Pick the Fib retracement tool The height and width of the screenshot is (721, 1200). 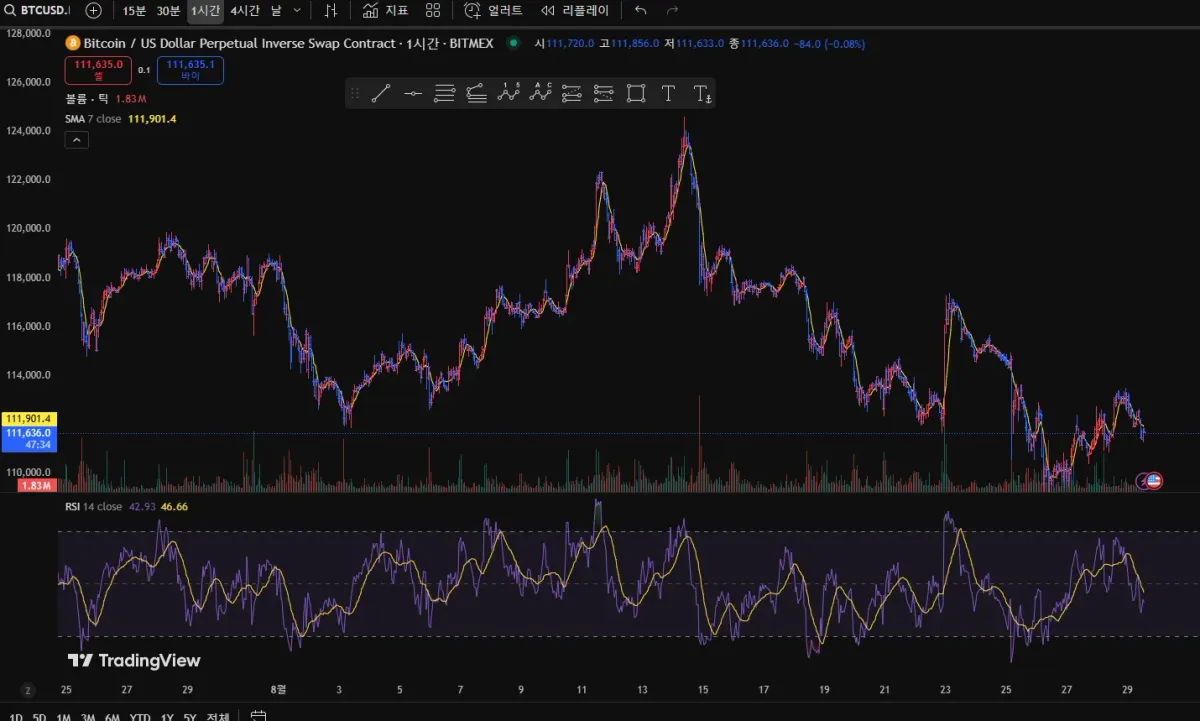click(444, 94)
